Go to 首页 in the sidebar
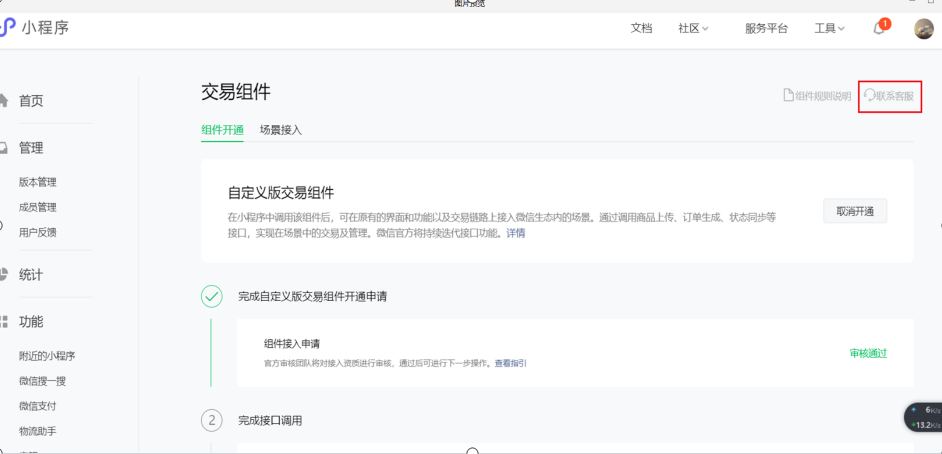942x454 pixels. click(x=31, y=101)
